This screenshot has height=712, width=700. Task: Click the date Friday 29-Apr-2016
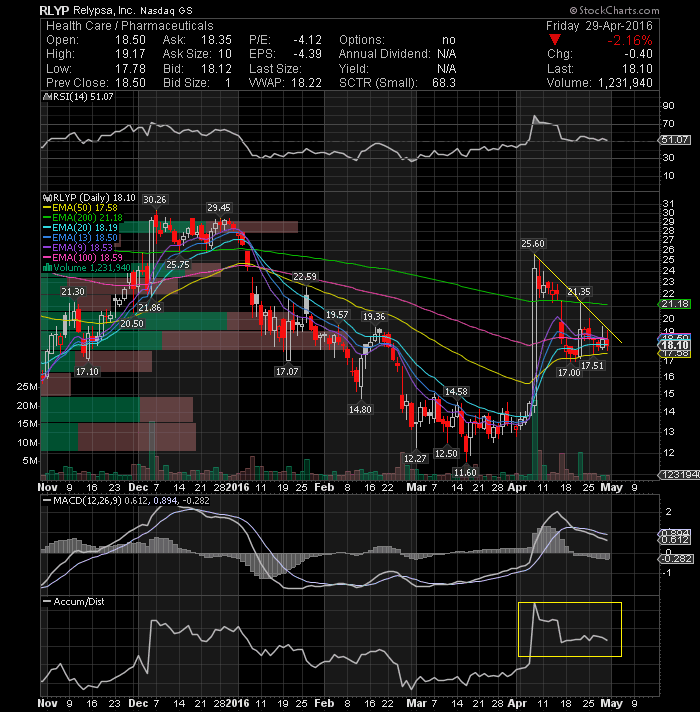599,26
